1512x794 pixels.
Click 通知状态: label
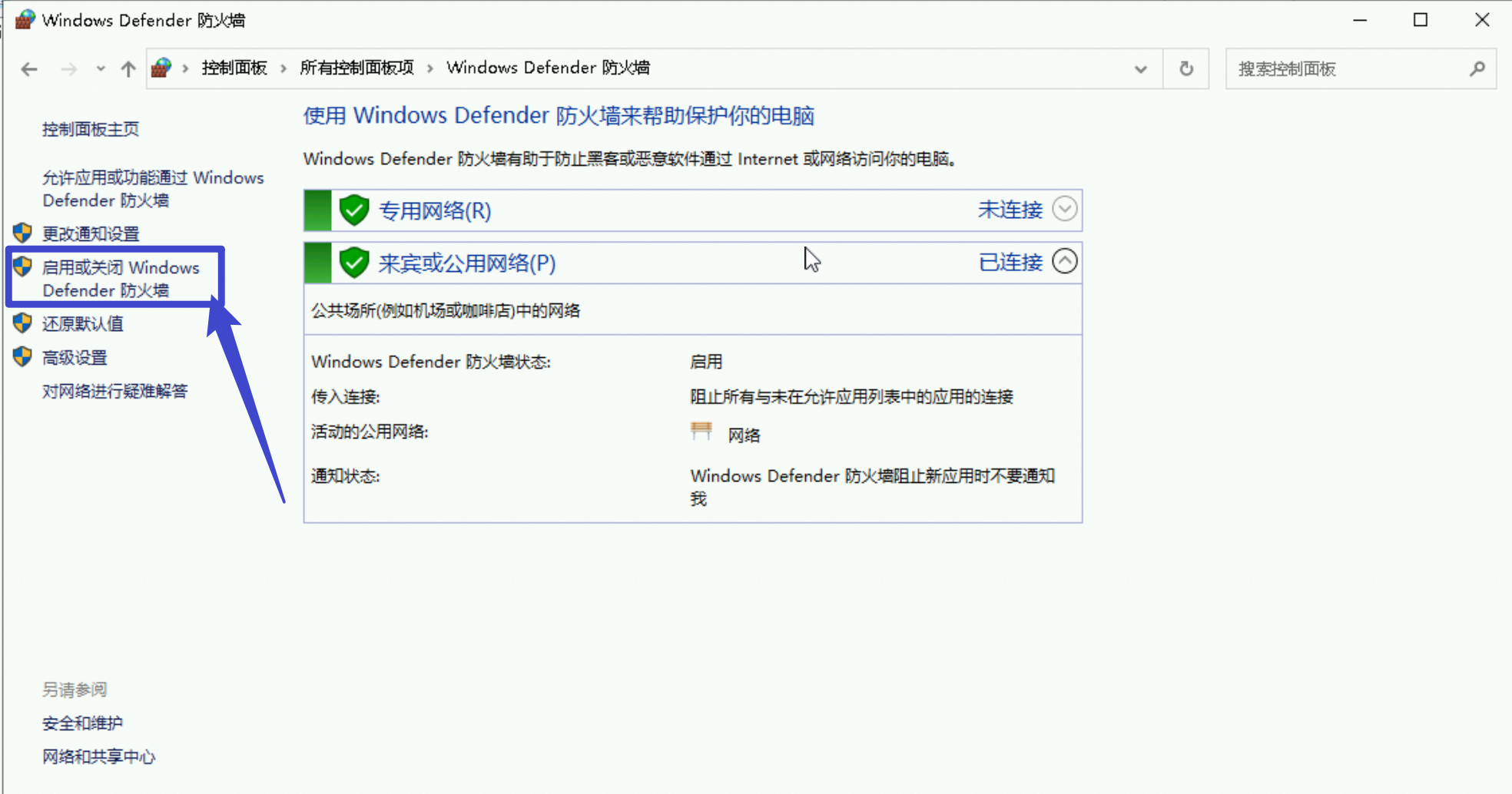(x=346, y=476)
